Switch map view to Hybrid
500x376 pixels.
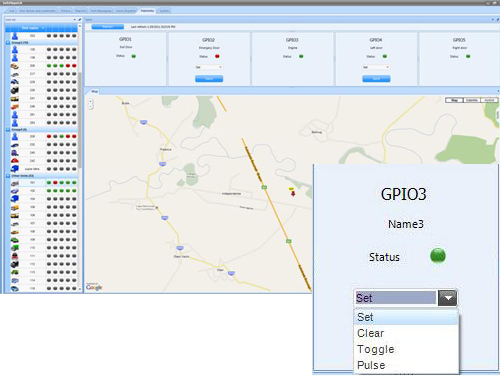tap(489, 100)
